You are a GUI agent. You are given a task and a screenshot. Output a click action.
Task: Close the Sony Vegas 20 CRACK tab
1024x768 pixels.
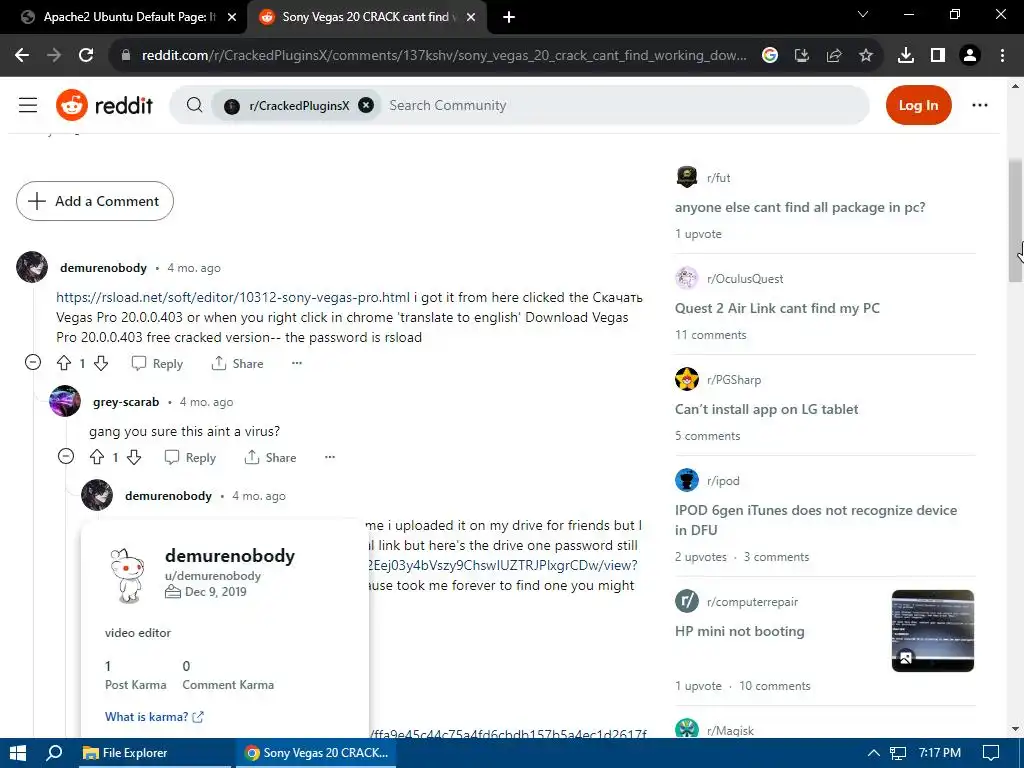(470, 18)
